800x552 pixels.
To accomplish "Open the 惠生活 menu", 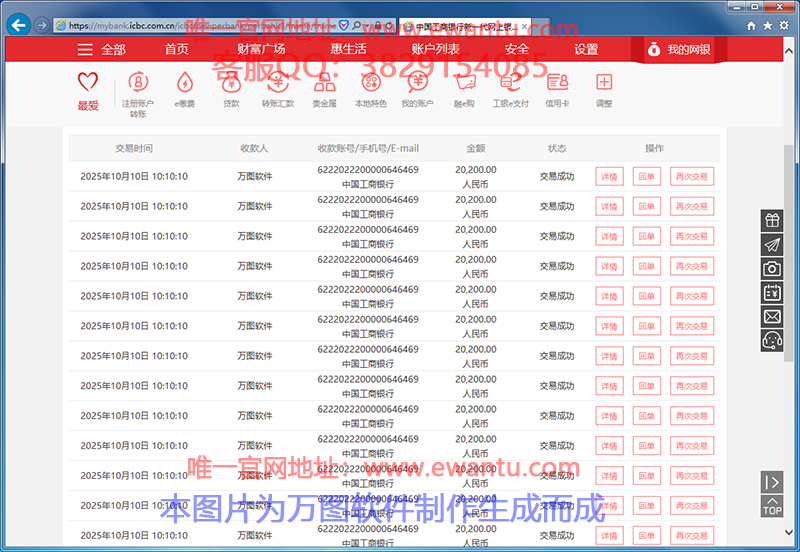I will tap(348, 49).
